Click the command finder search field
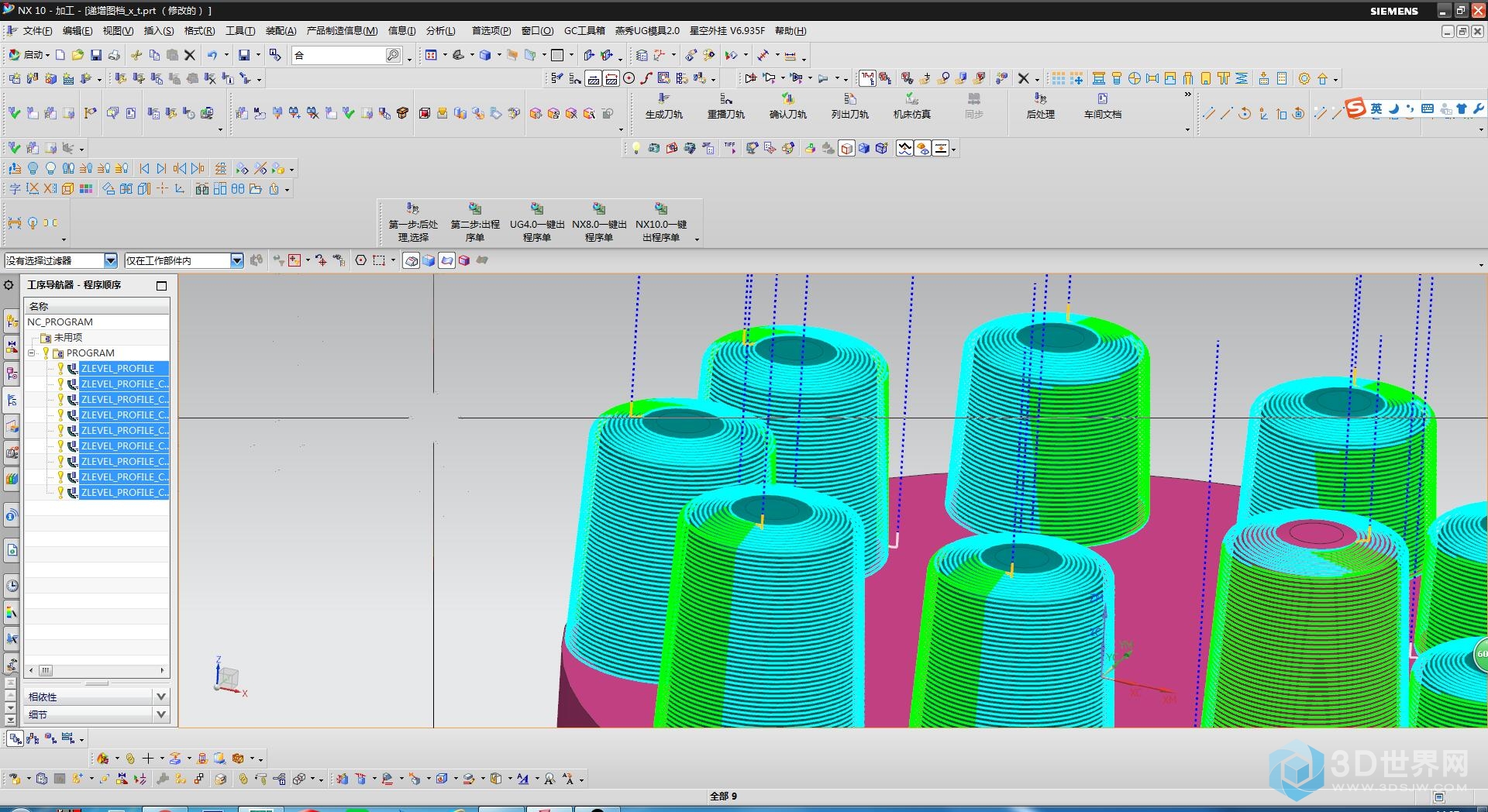This screenshot has height=812, width=1488. (x=339, y=55)
